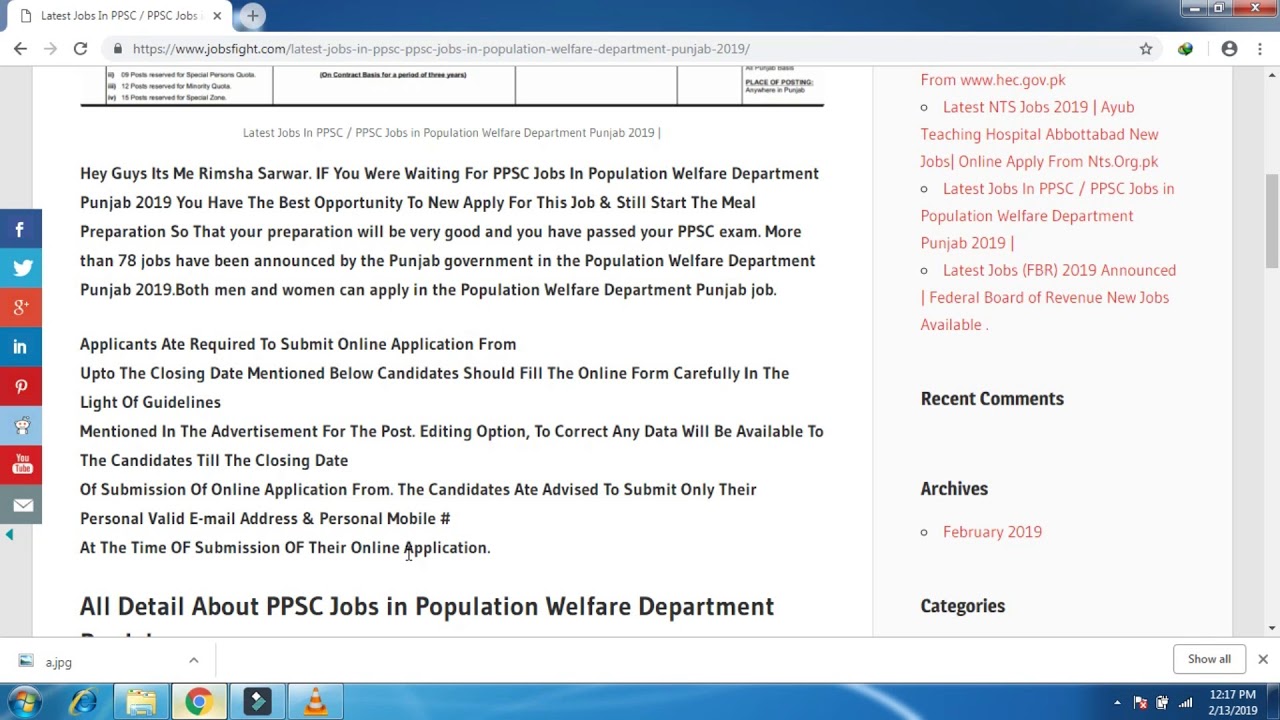
Task: Share via Reddit sidebar icon
Action: click(x=20, y=426)
